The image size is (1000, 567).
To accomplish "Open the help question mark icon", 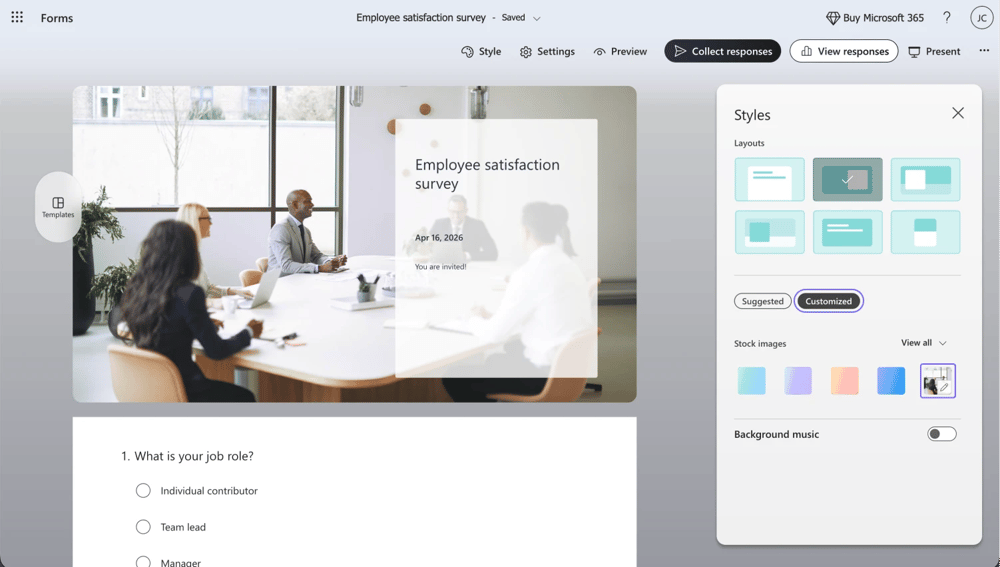I will [x=947, y=18].
